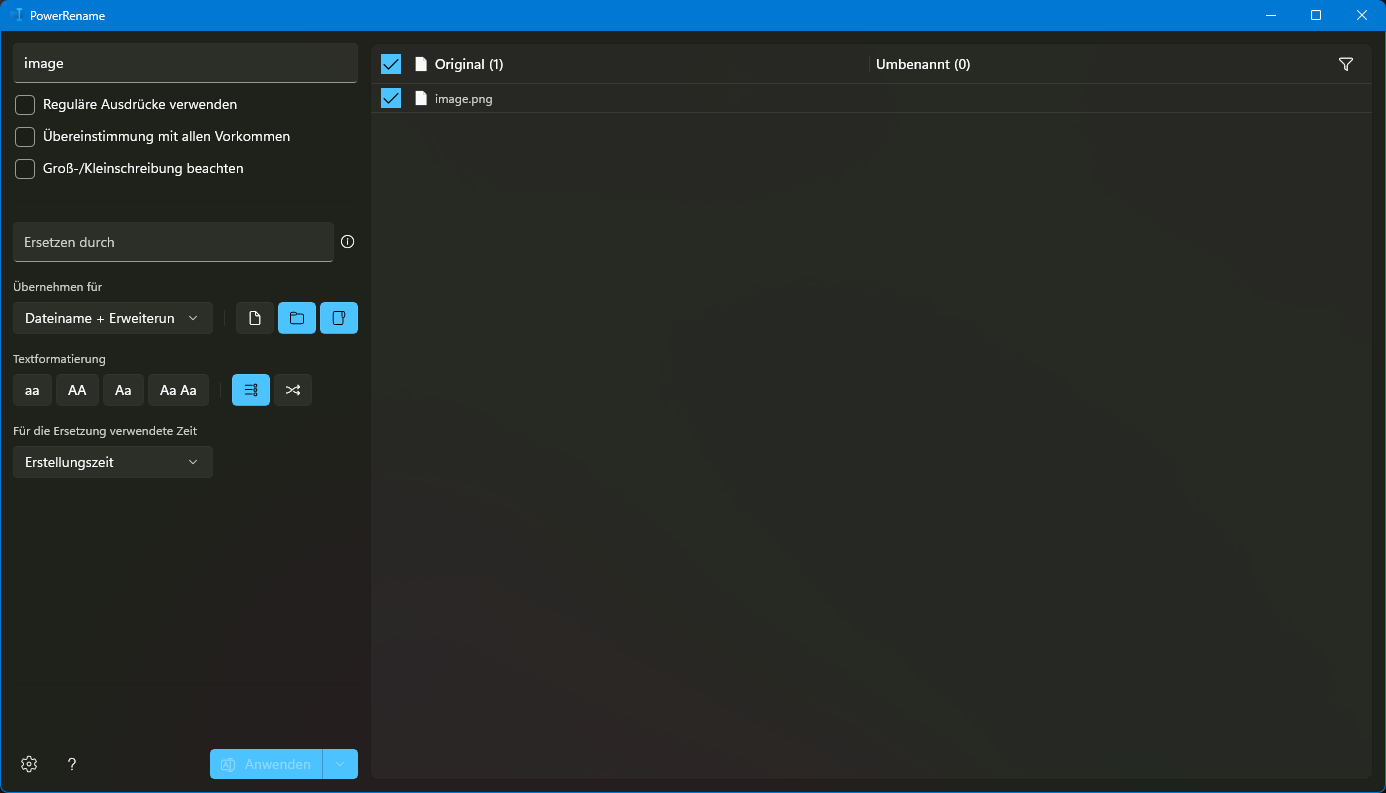Expand the arrow next to Anwenden
Viewport: 1386px width, 793px height.
340,764
